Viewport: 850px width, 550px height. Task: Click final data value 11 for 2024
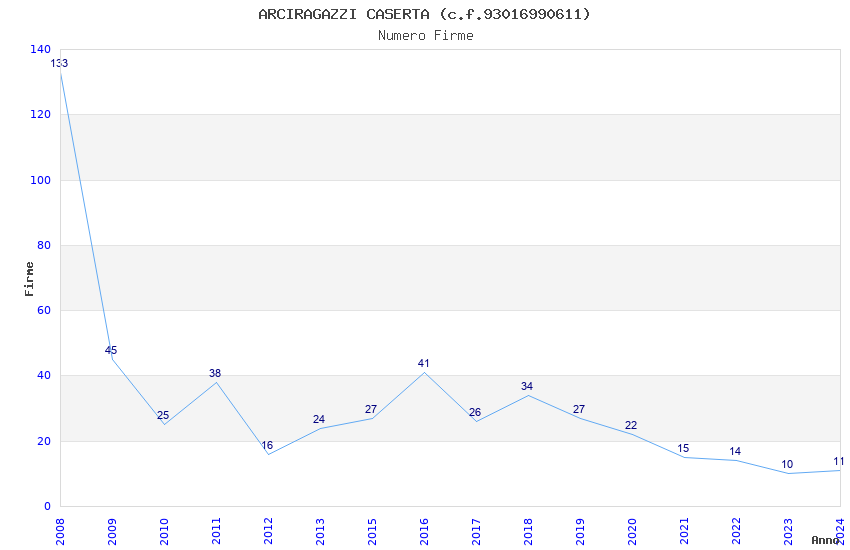pyautogui.click(x=839, y=461)
